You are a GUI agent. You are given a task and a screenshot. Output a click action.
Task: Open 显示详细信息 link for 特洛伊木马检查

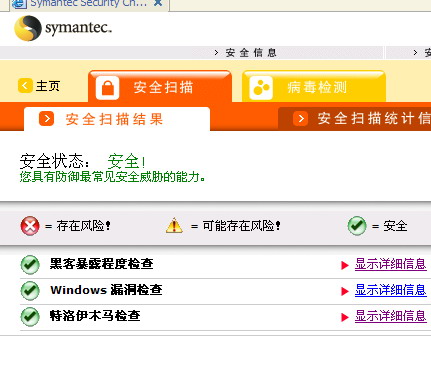(391, 316)
